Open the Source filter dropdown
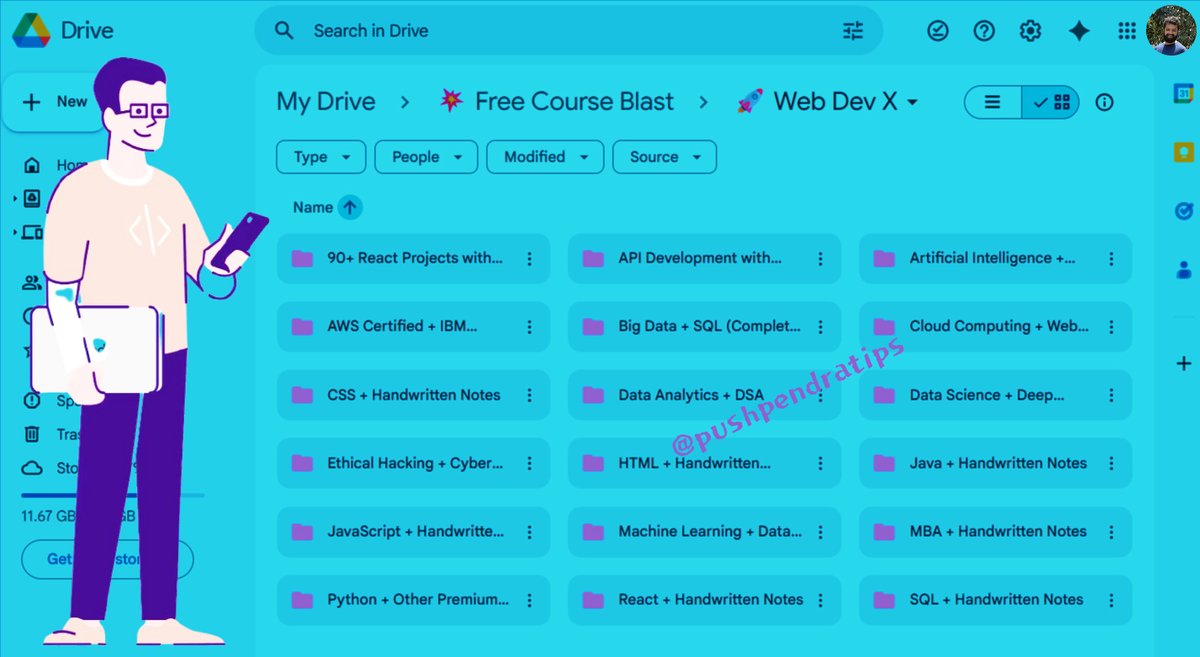Screen dimensions: 1200x657 [665, 157]
